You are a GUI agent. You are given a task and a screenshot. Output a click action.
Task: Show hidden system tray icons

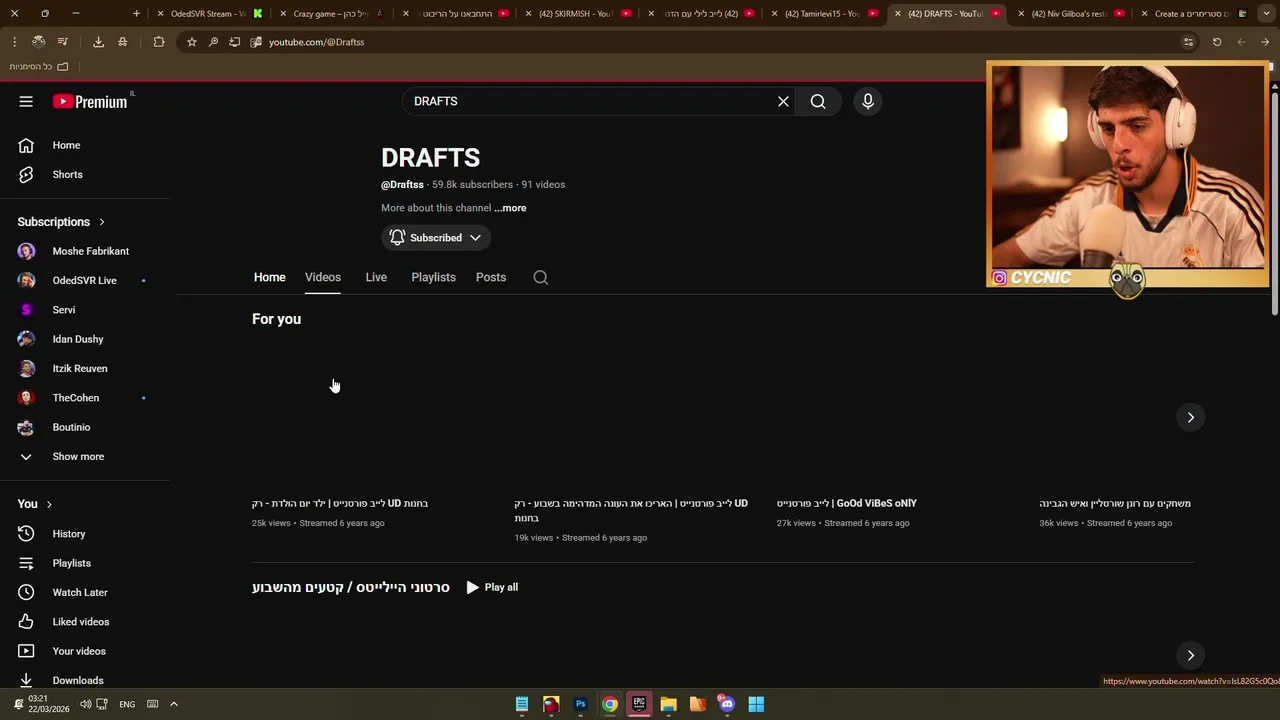point(173,704)
